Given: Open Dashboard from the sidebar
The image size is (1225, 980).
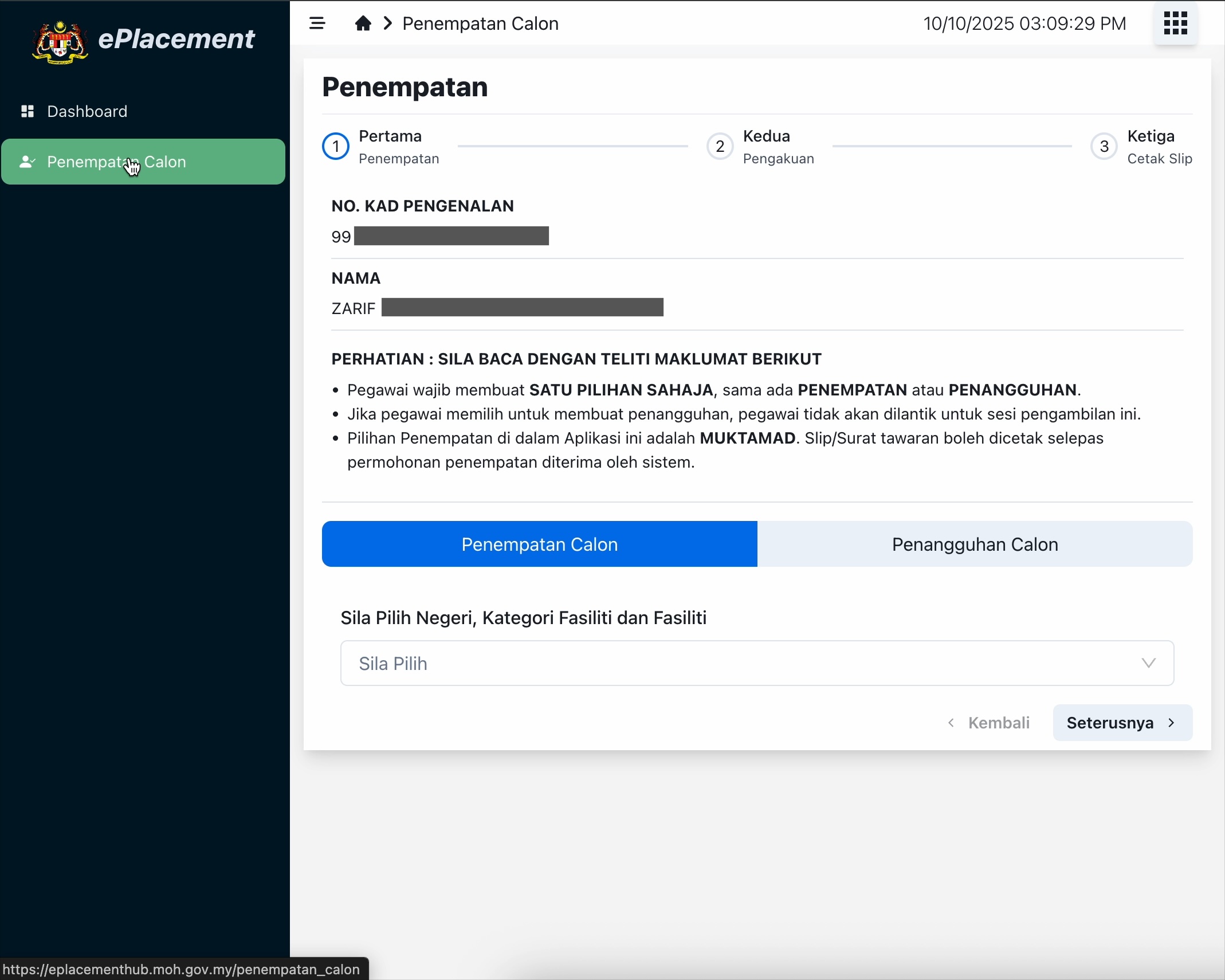Looking at the screenshot, I should [87, 111].
